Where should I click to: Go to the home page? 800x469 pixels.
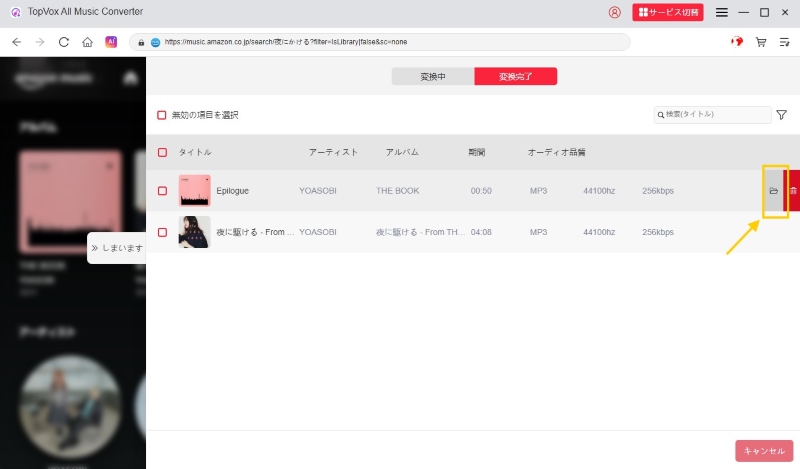coord(87,42)
